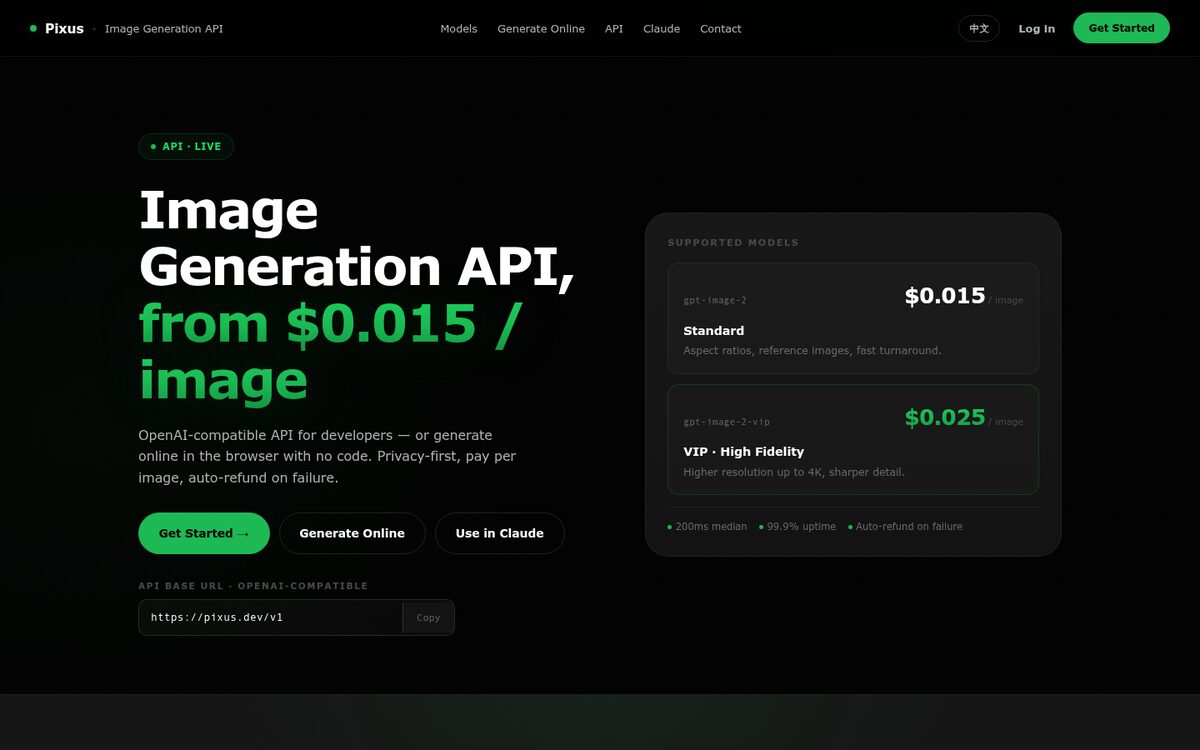Image resolution: width=1200 pixels, height=750 pixels.
Task: Click the 200ms median stat
Action: pos(707,527)
